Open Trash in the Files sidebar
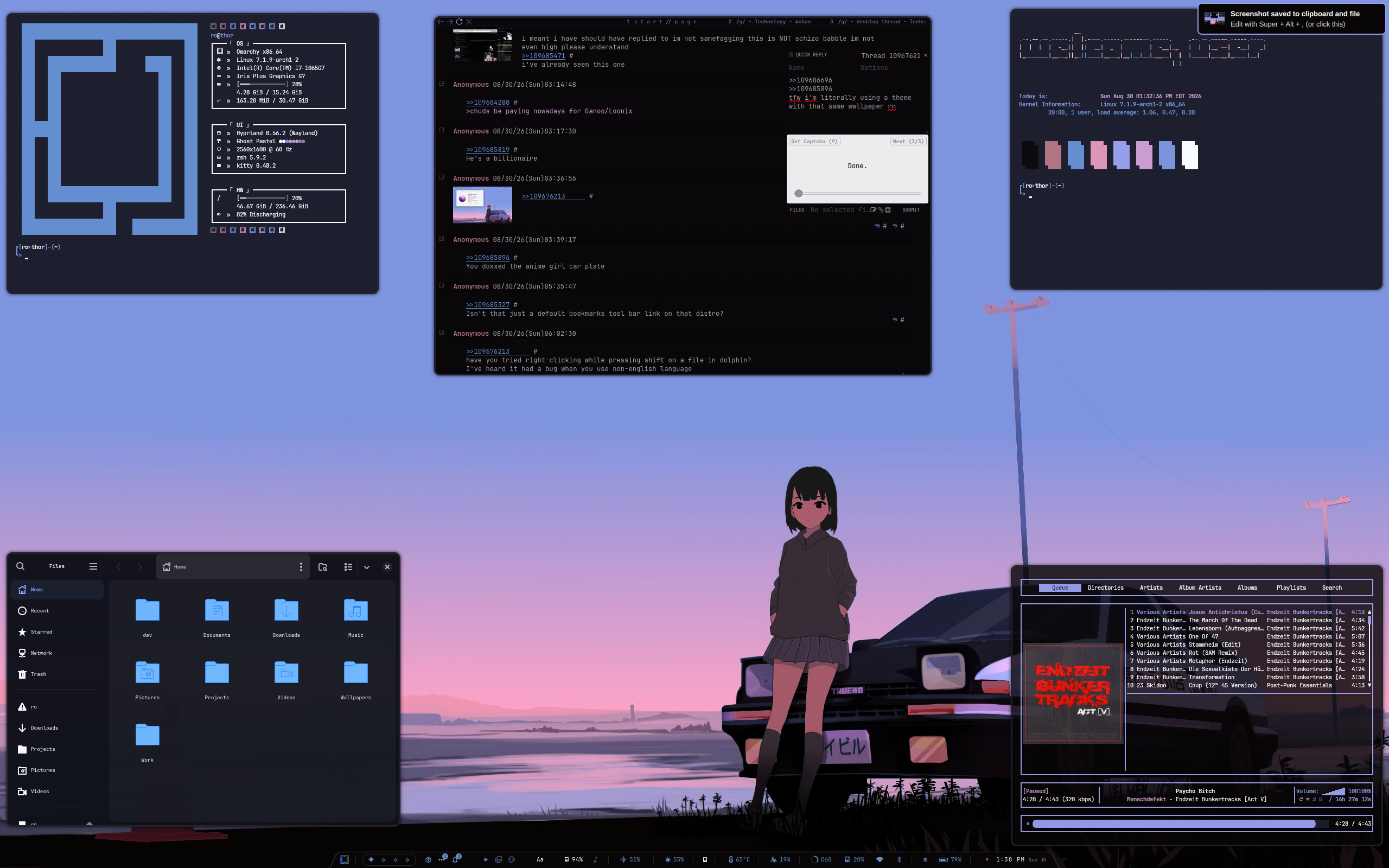 57,674
